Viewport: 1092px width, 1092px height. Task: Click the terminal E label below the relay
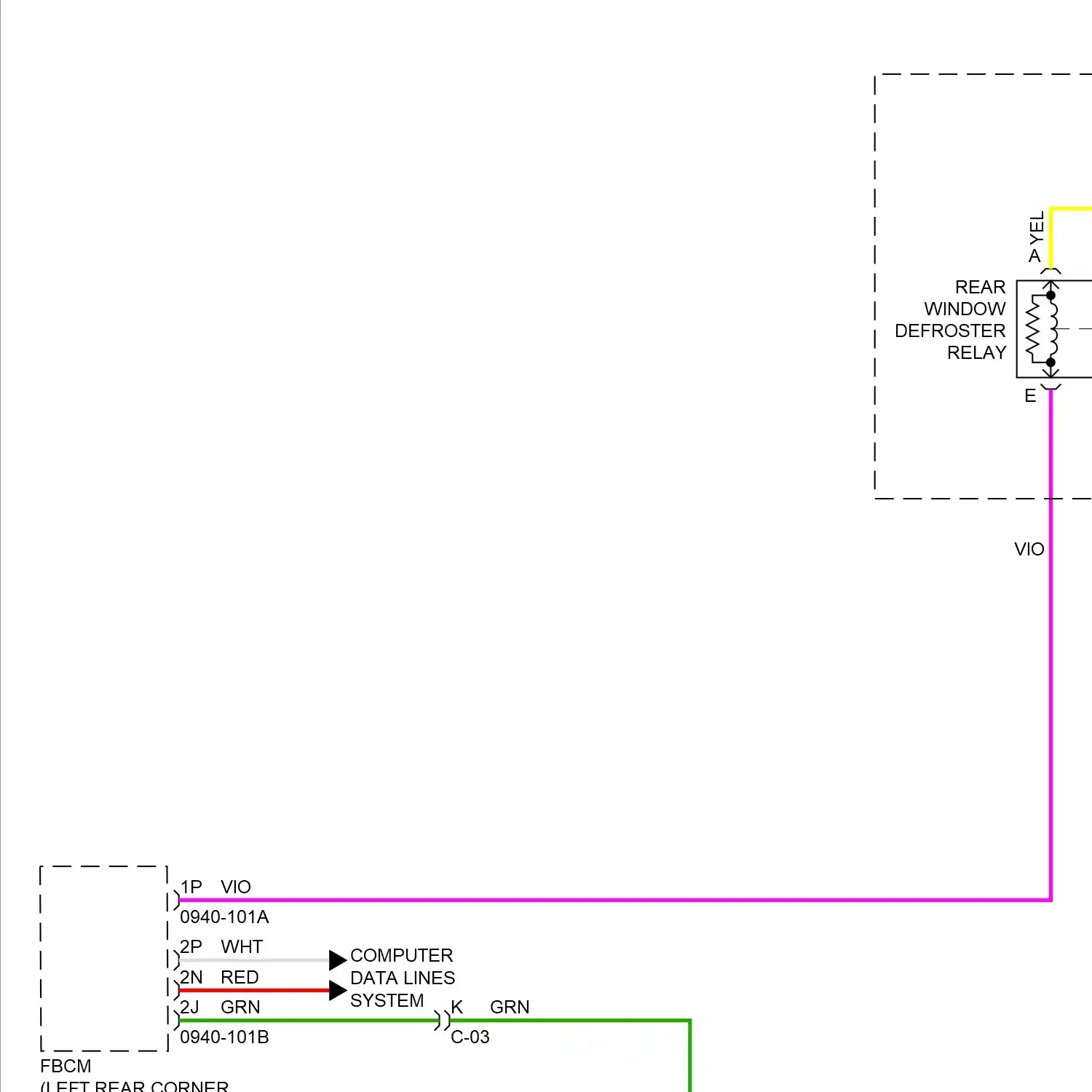click(x=1030, y=396)
